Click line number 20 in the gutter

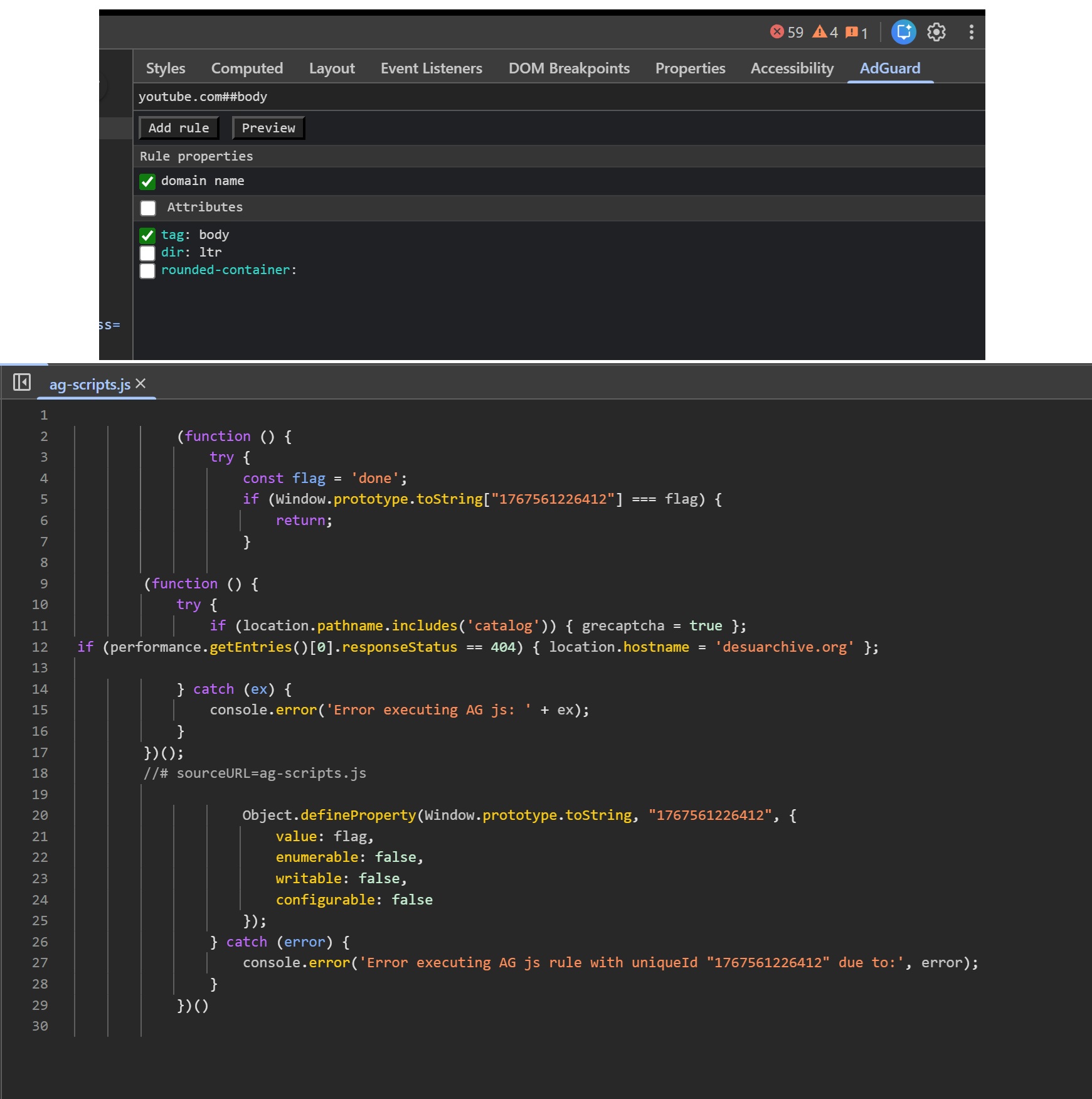click(x=40, y=815)
